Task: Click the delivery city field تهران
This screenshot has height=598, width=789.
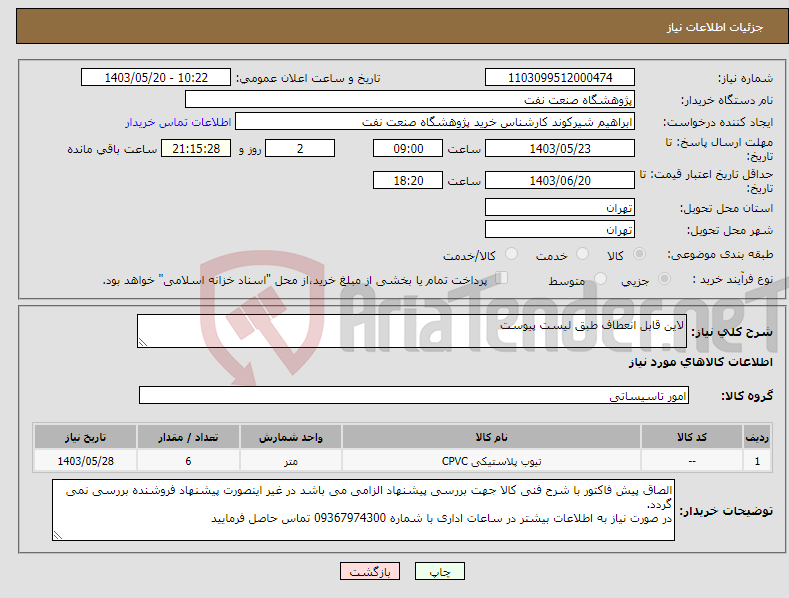Action: click(x=560, y=230)
